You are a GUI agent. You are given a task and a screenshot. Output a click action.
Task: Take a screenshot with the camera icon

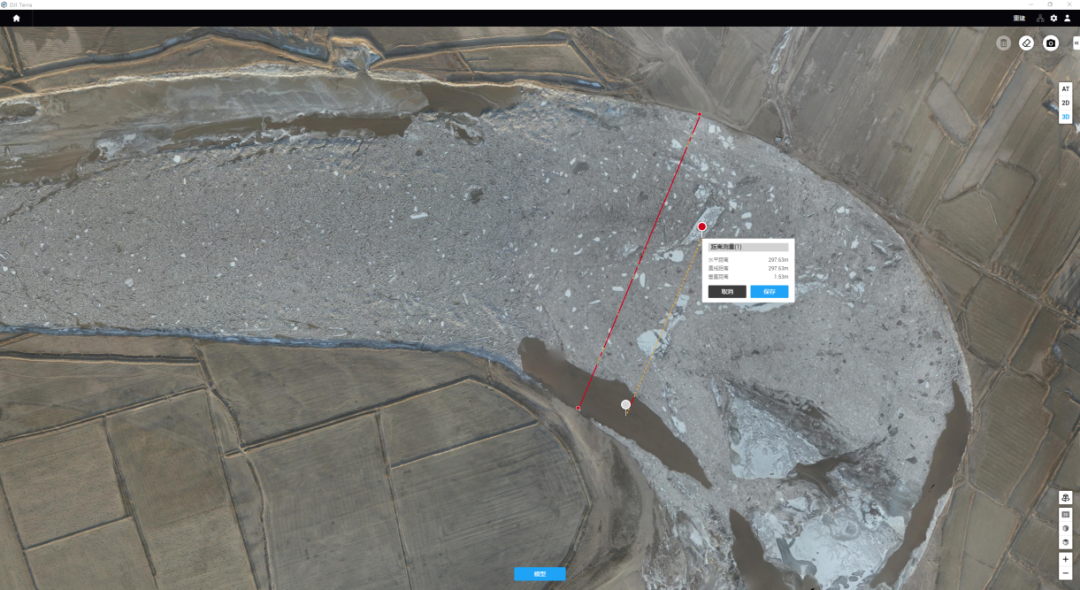1051,43
